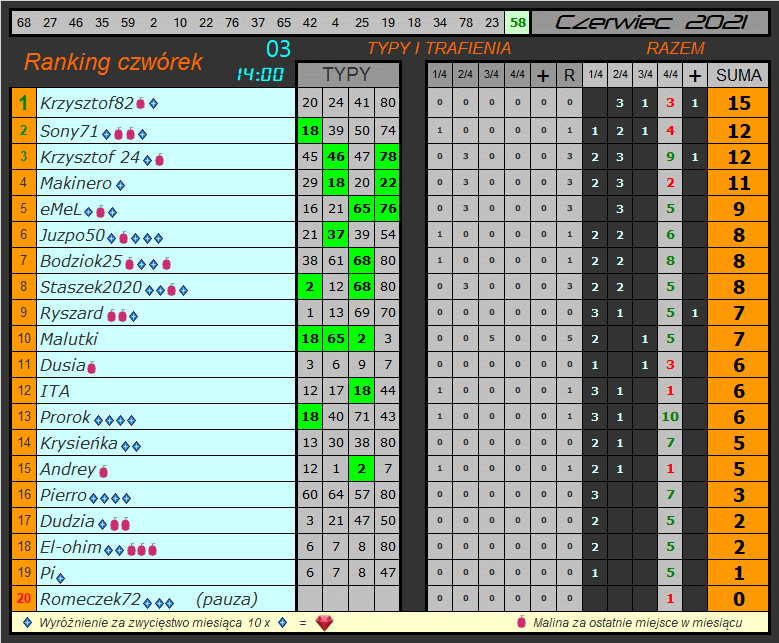Select player name Krzysztof82
The image size is (779, 643).
tap(87, 103)
